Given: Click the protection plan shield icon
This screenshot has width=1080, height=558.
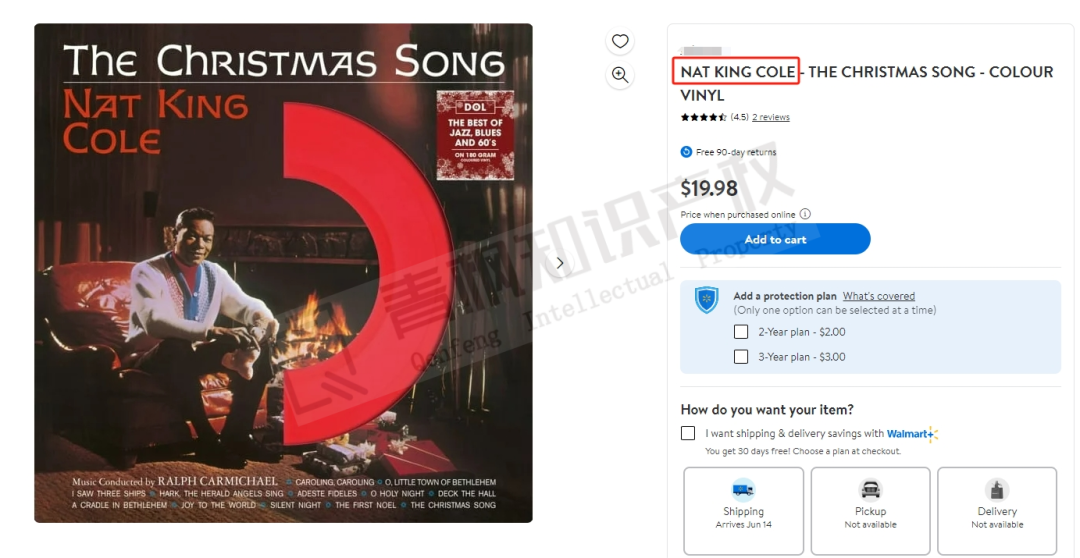Looking at the screenshot, I should (x=707, y=300).
